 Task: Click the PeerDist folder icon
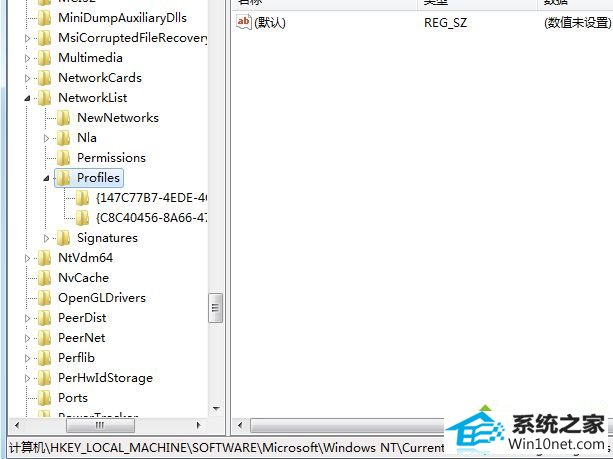click(x=44, y=318)
